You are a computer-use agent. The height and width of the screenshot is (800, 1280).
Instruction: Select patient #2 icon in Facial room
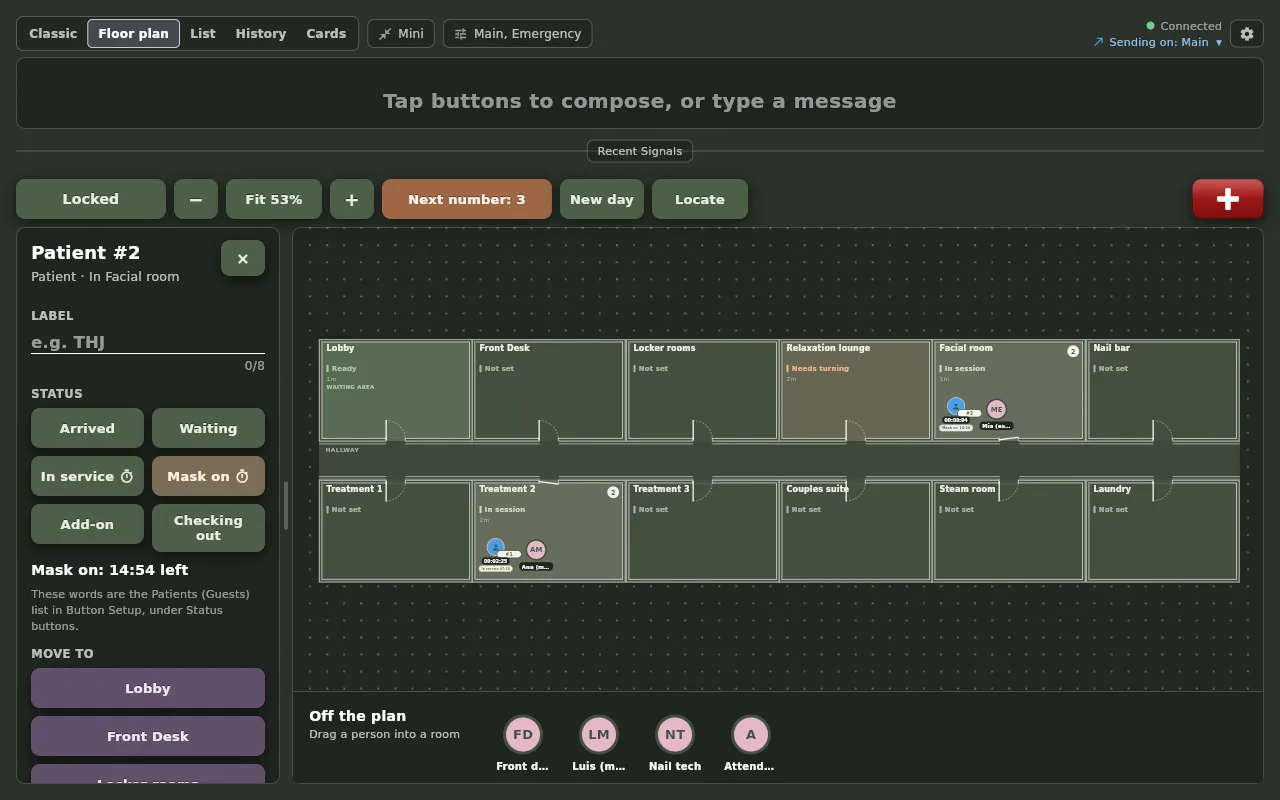coord(956,406)
